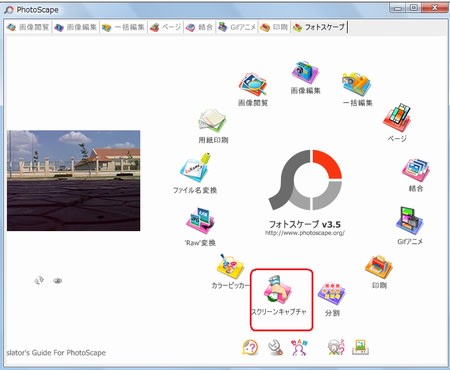The height and width of the screenshot is (370, 450).
Task: Switch to the Gifアニメ tab
Action: [237, 27]
